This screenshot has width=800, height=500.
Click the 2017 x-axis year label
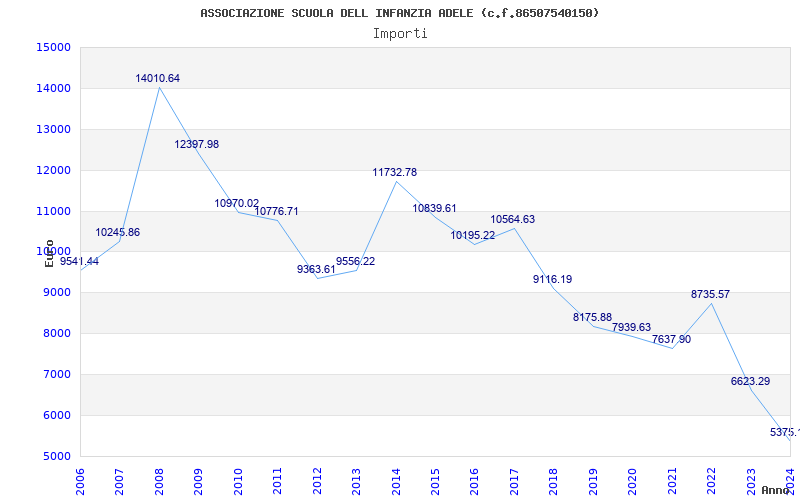pyautogui.click(x=514, y=482)
